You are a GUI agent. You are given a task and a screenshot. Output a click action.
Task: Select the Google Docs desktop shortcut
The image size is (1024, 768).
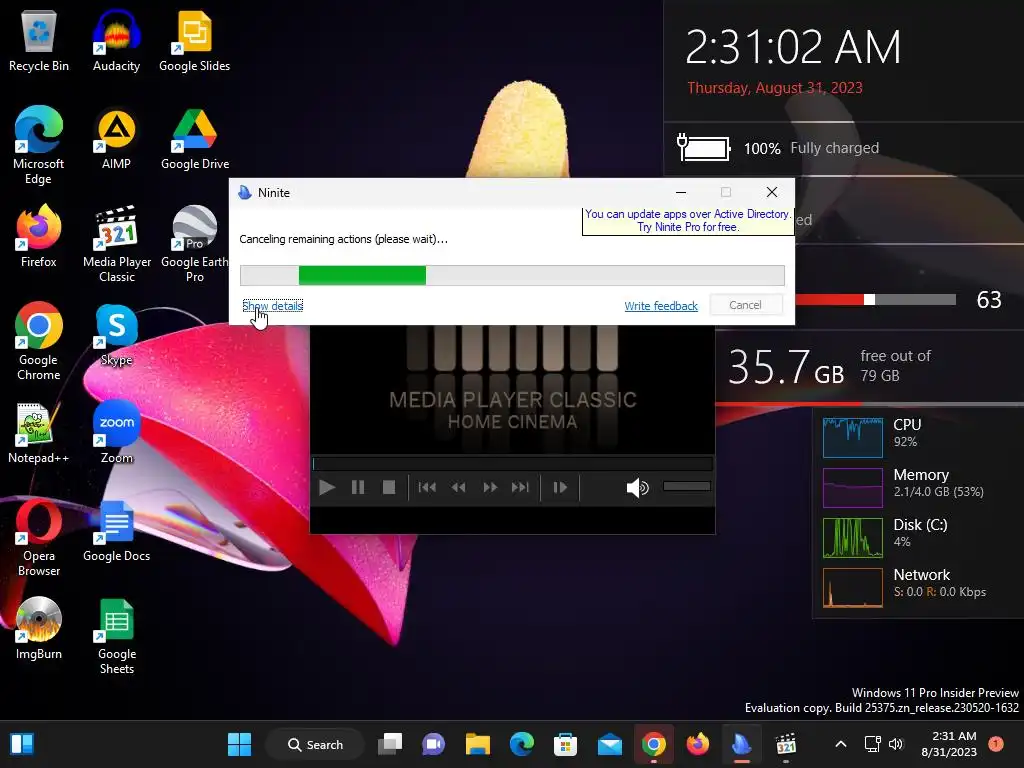tap(116, 531)
